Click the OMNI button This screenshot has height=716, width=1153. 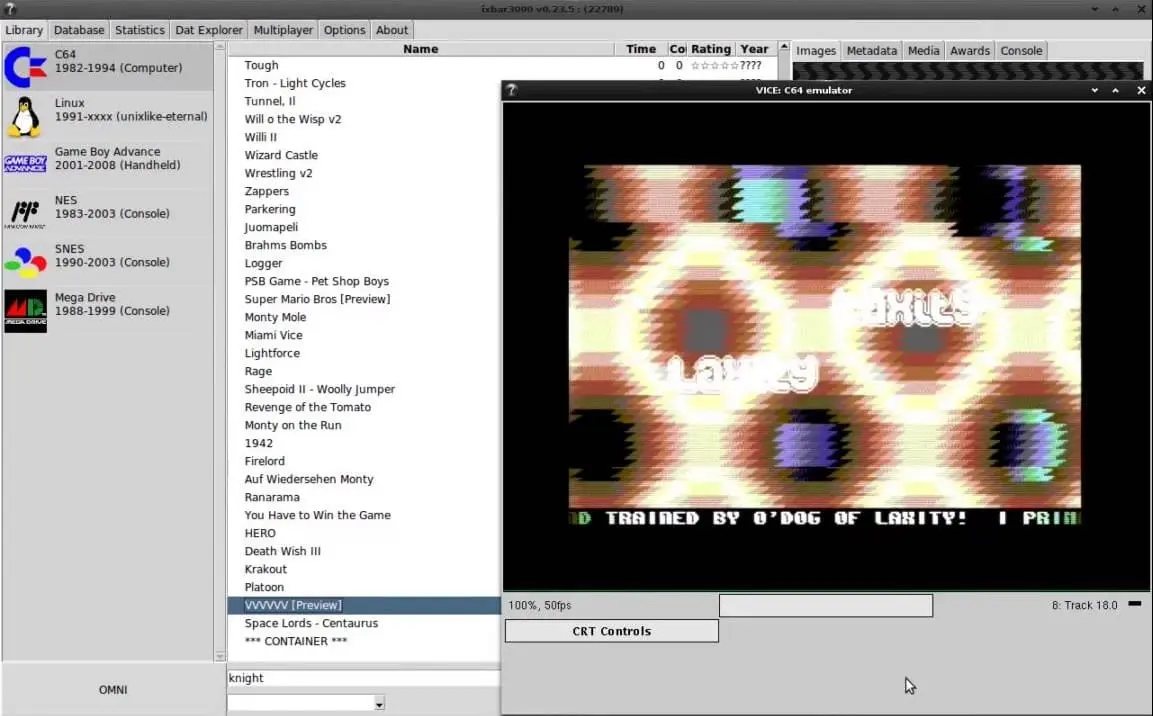[x=113, y=690]
